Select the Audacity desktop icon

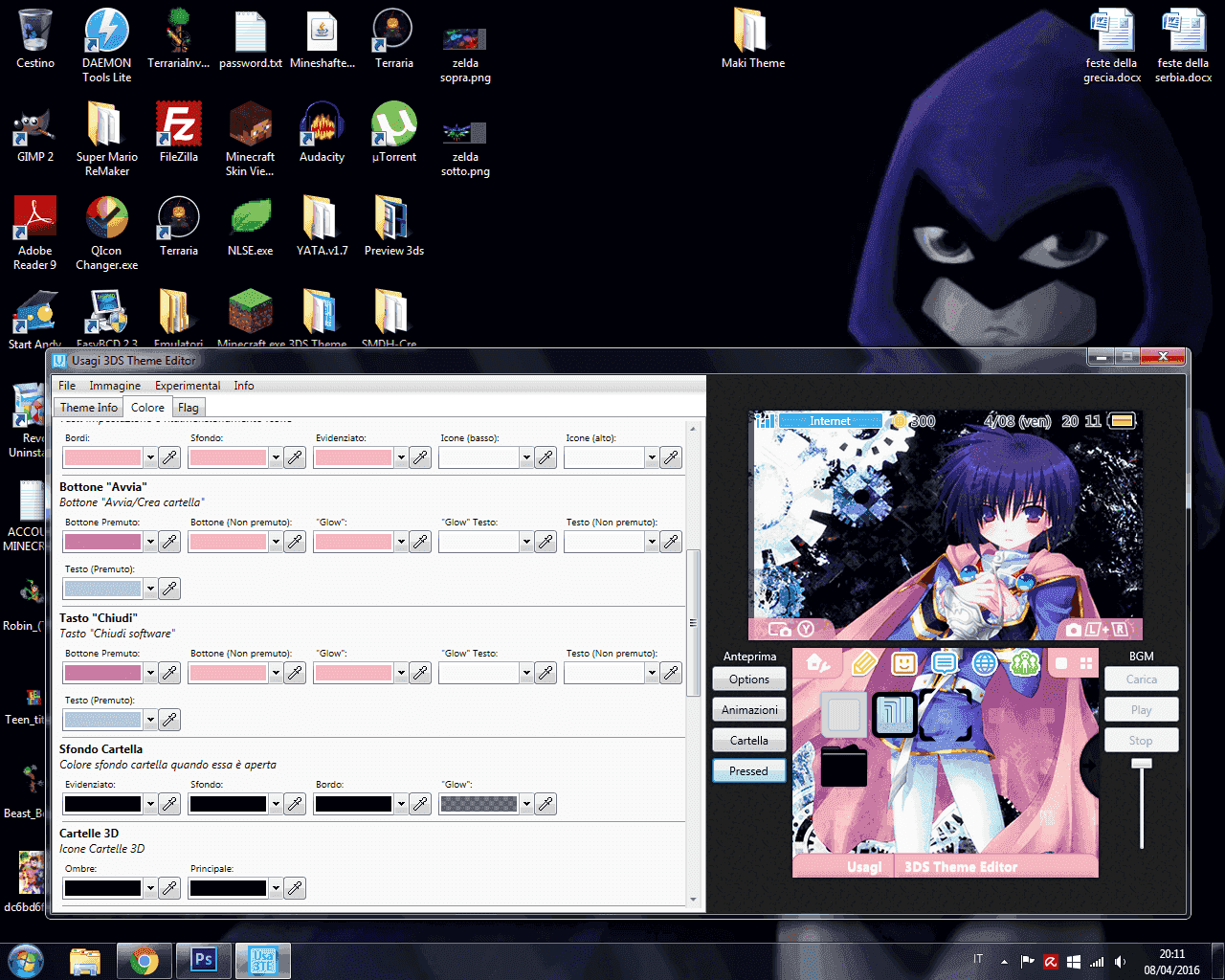322,134
